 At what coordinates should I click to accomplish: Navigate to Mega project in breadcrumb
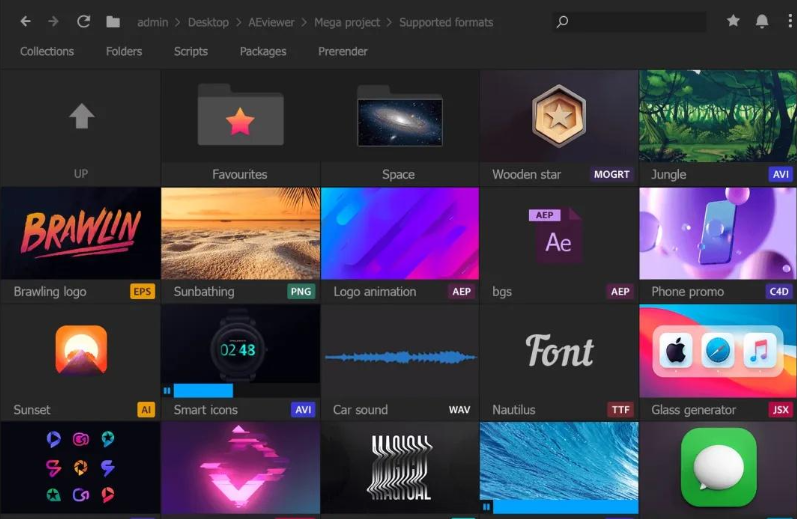[348, 22]
